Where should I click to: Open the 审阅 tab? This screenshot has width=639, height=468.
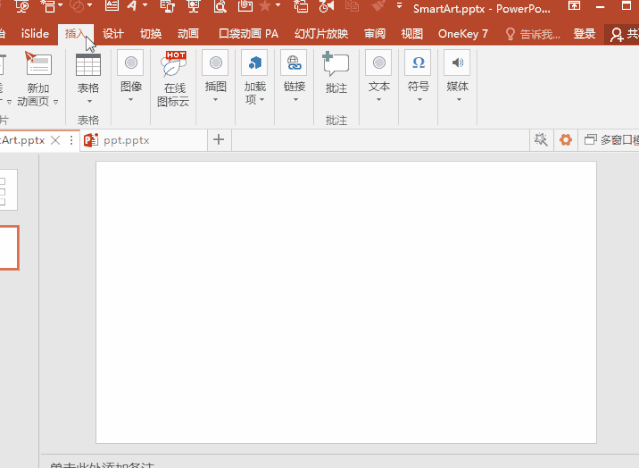[375, 34]
